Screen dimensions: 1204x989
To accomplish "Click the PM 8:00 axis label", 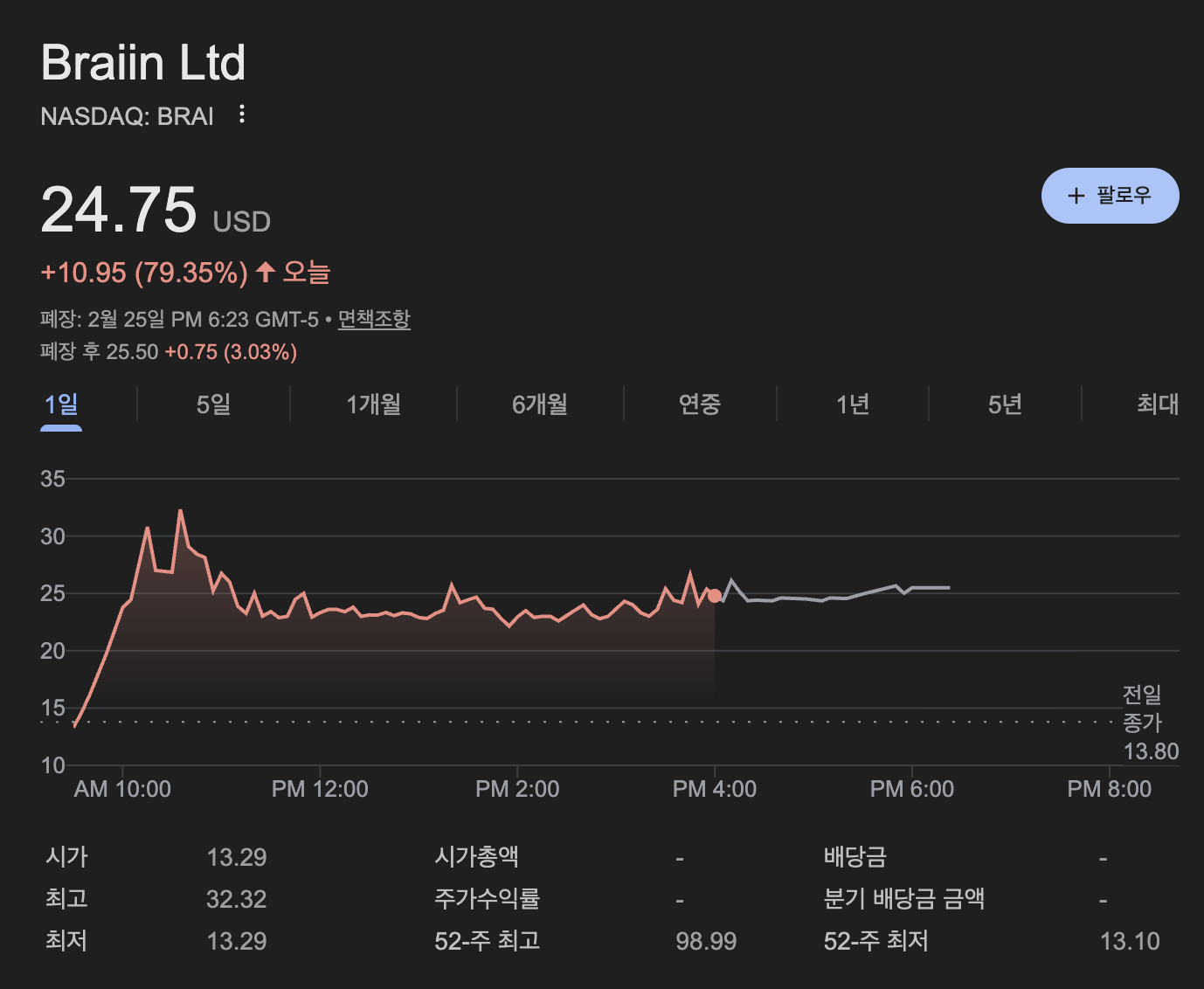I will coord(1110,789).
